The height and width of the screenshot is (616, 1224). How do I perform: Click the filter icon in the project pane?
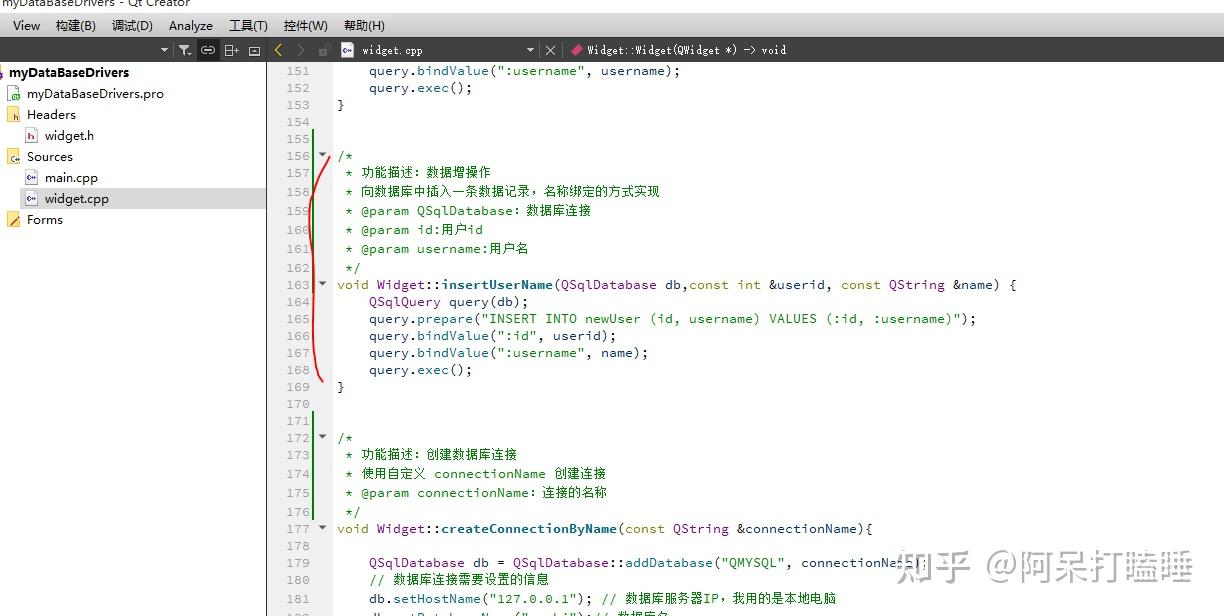(x=186, y=49)
